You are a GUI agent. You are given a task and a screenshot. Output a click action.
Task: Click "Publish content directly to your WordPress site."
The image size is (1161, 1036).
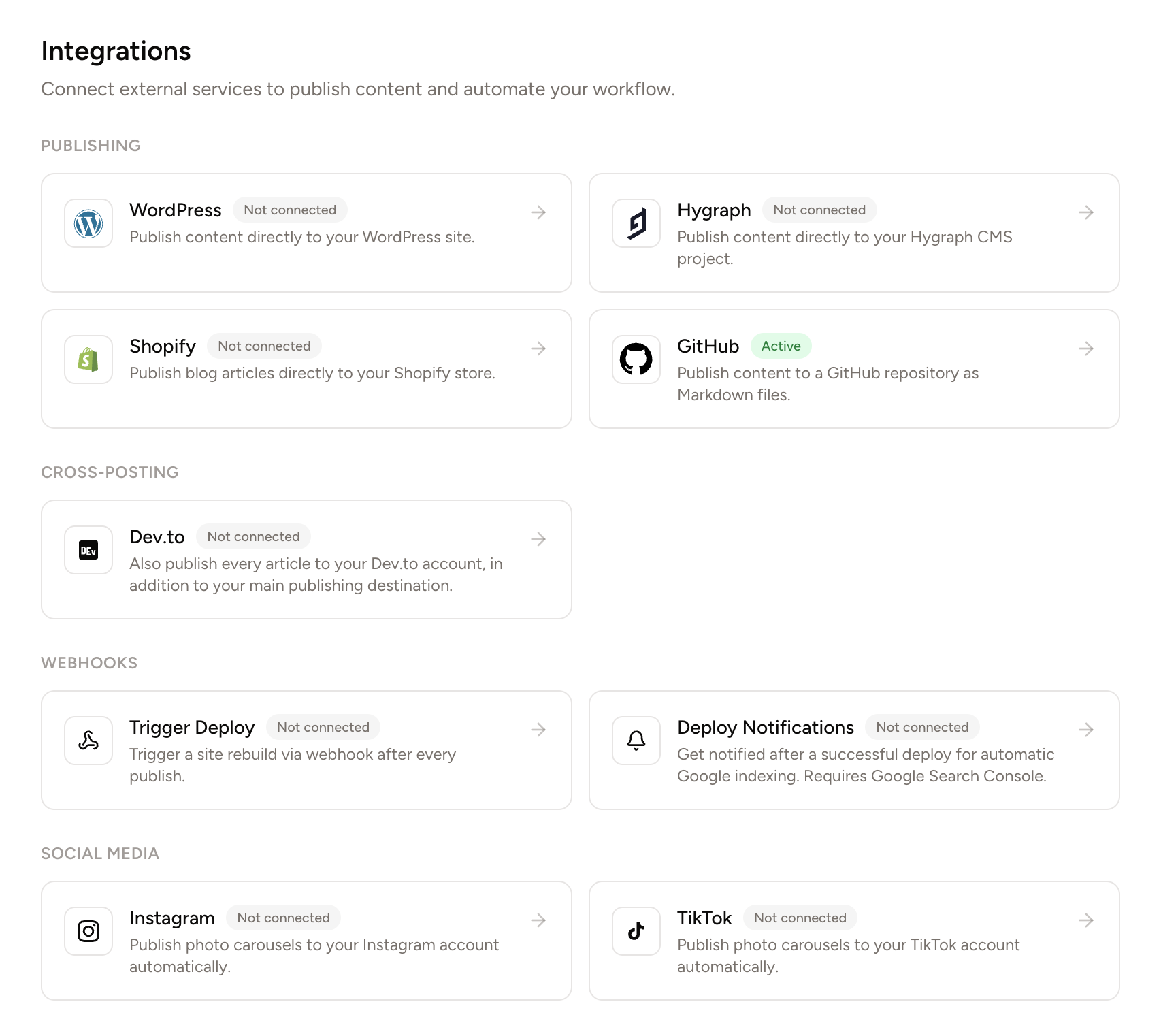[x=302, y=237]
